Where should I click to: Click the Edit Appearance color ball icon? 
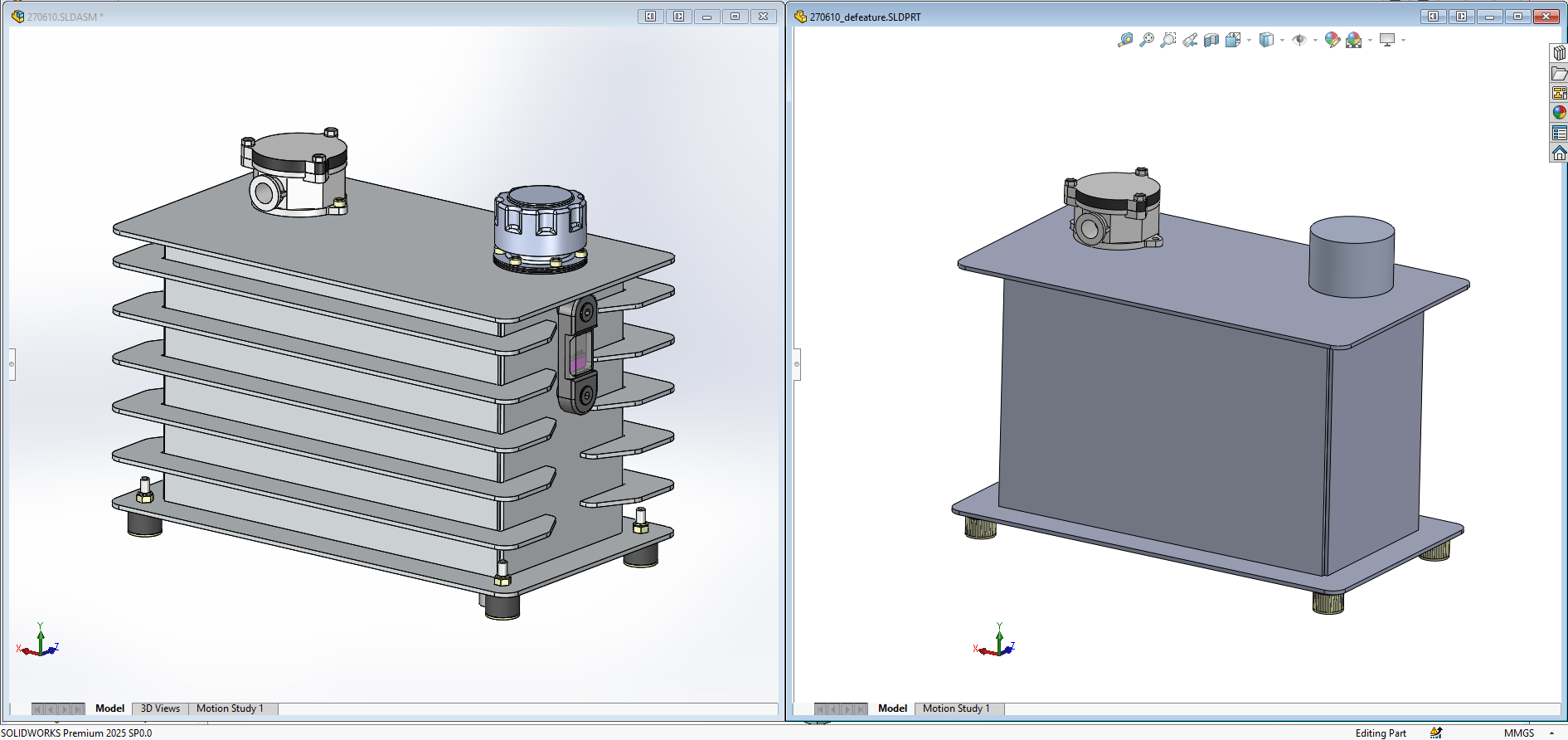[1332, 40]
